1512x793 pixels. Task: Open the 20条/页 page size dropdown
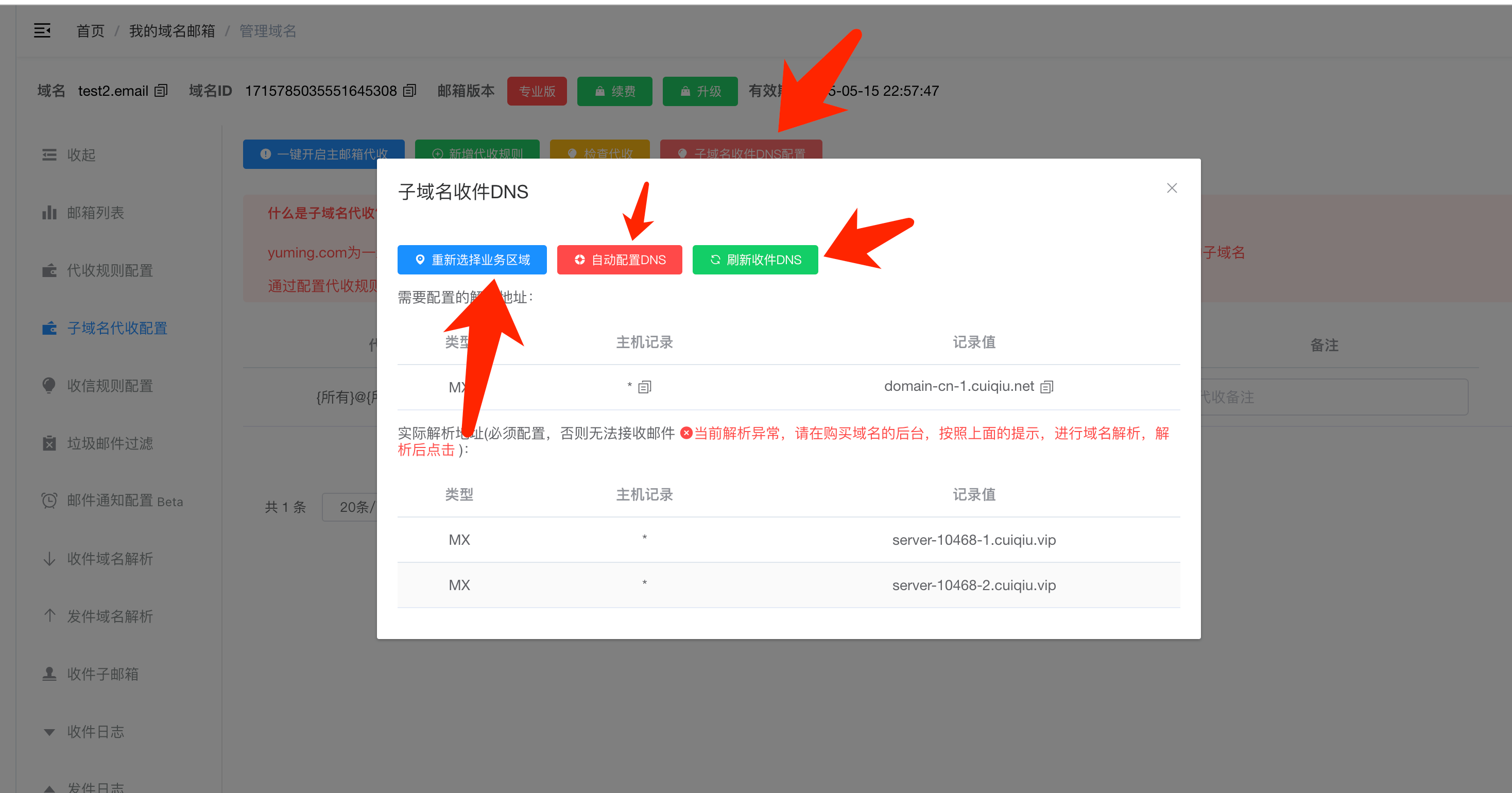coord(350,507)
